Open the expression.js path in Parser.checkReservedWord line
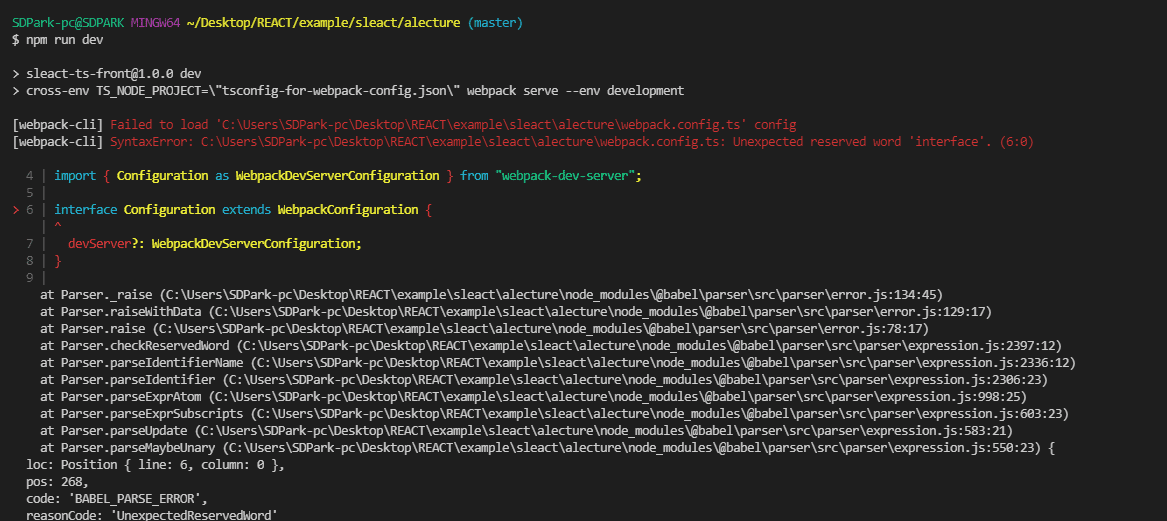The image size is (1167, 521). (x=640, y=345)
